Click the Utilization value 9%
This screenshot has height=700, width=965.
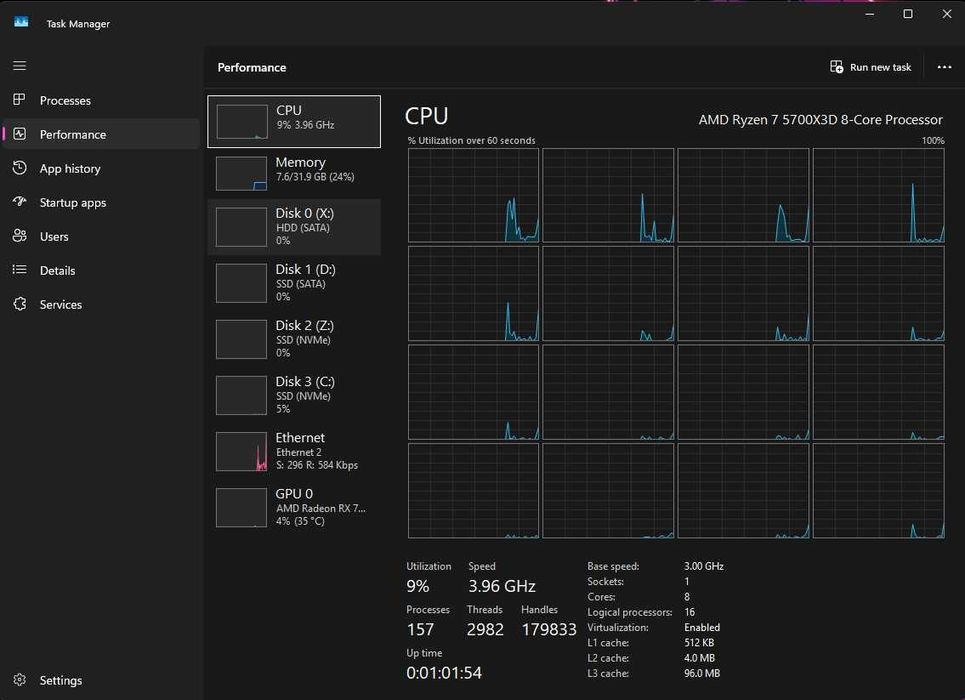[x=418, y=586]
